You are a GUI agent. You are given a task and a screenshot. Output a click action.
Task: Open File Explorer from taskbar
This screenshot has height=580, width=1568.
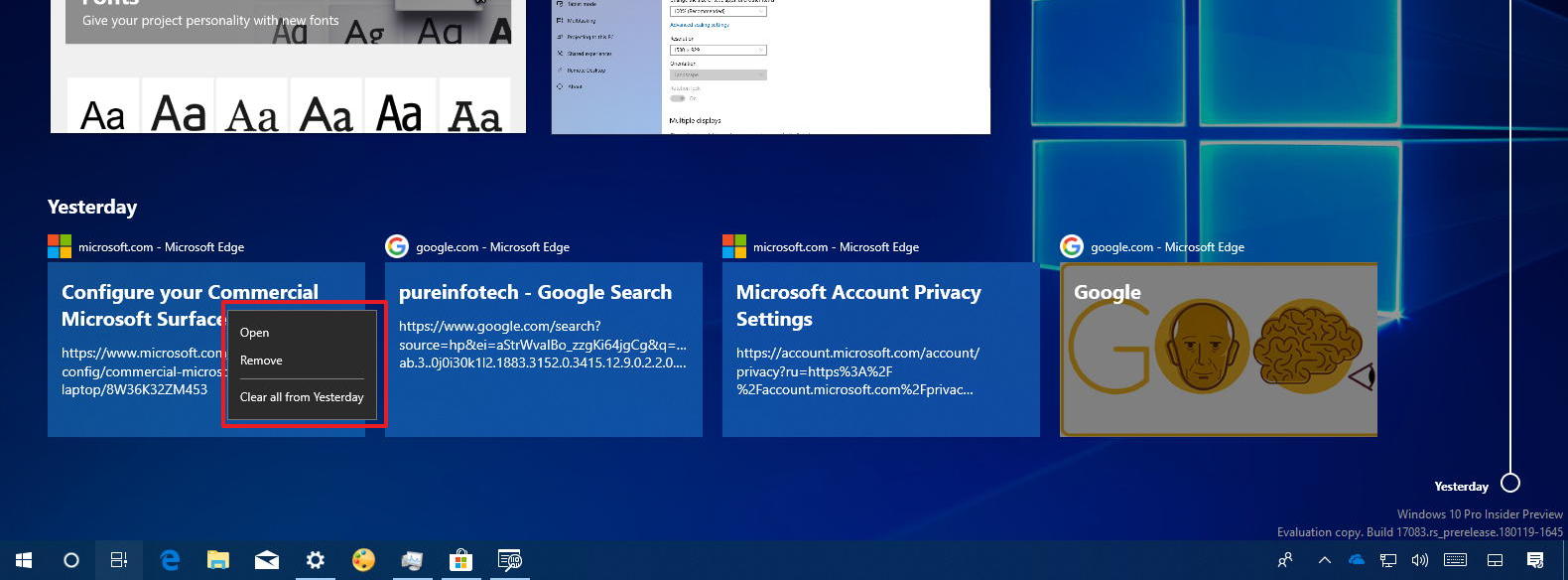(x=218, y=560)
